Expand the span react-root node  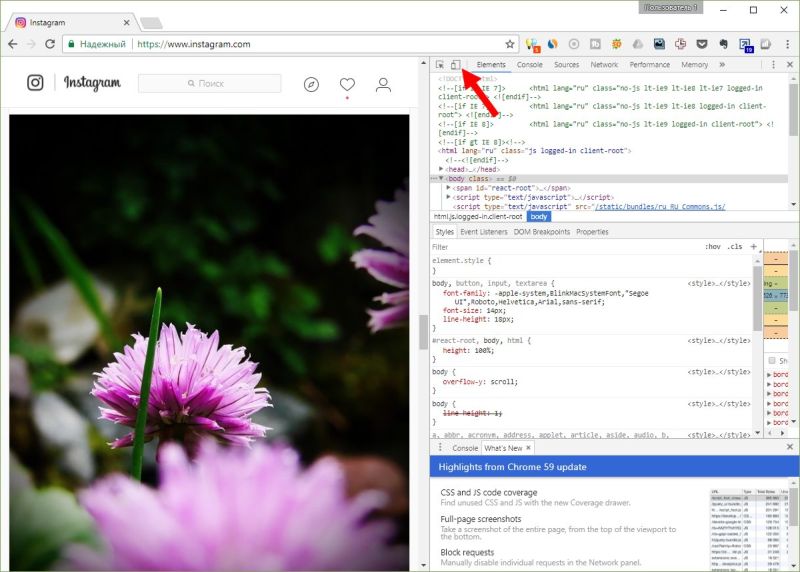448,188
